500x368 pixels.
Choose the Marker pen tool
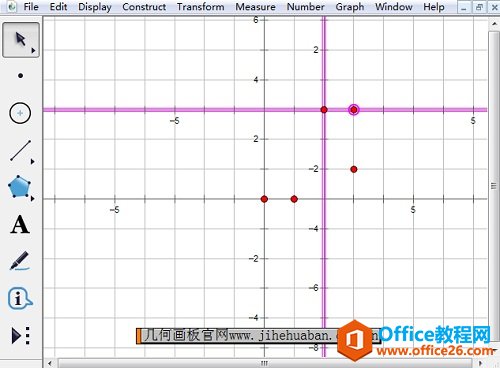point(19,261)
